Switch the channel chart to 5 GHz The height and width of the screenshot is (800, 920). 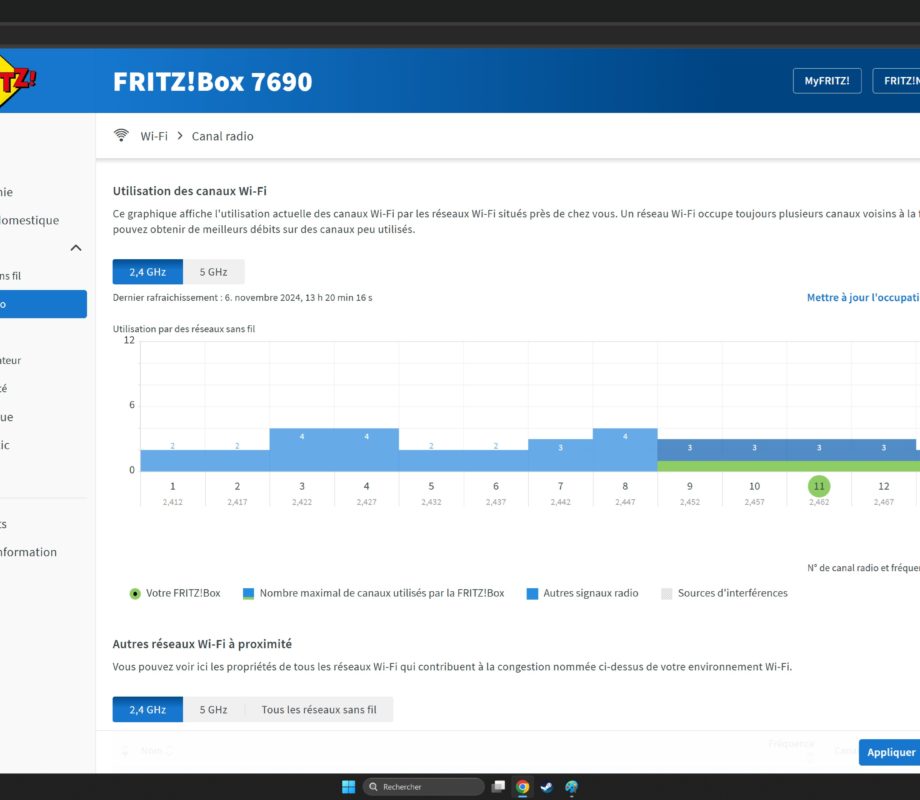point(214,272)
